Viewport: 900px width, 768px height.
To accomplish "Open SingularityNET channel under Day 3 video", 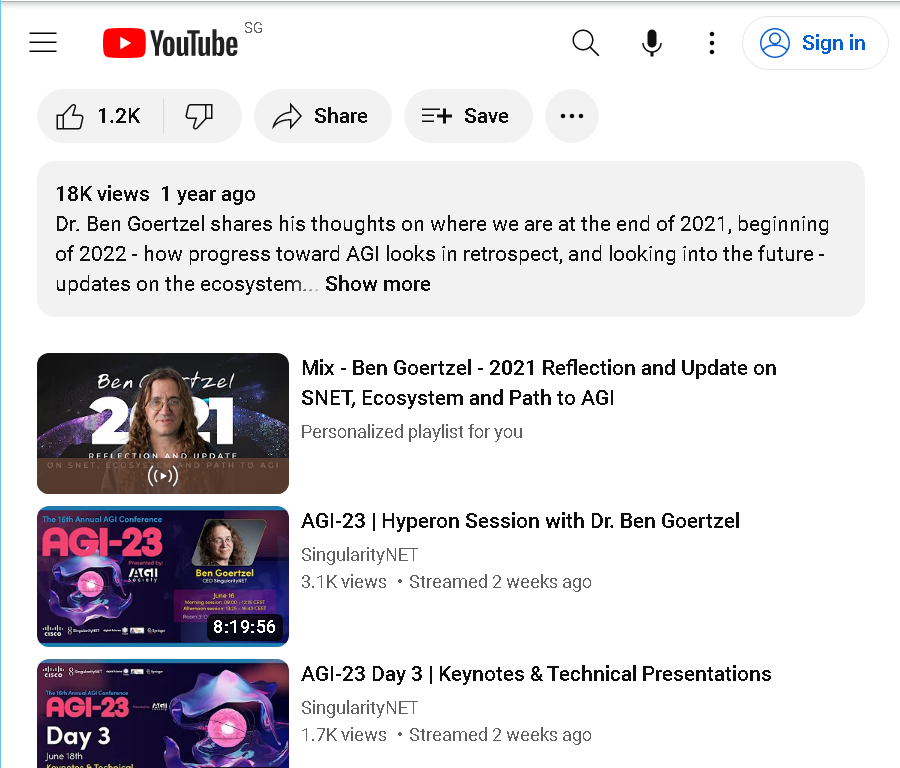I will point(359,708).
